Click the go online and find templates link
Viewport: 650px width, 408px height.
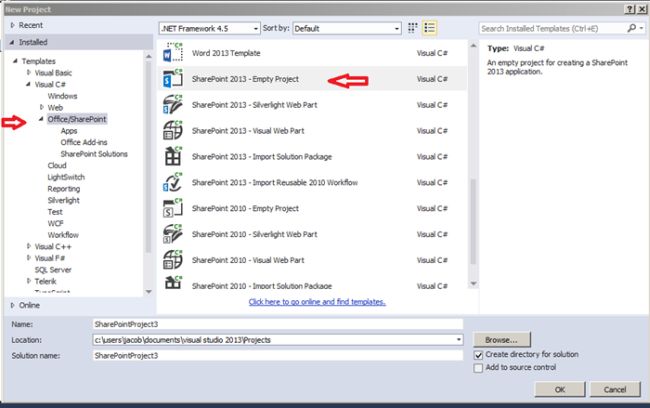(317, 302)
